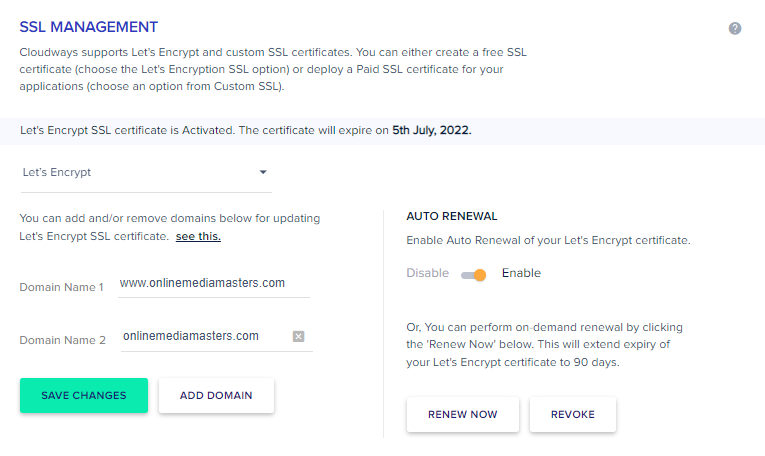Screen dimensions: 765x456
Task: Click the REVOKE button
Action: [x=573, y=415]
